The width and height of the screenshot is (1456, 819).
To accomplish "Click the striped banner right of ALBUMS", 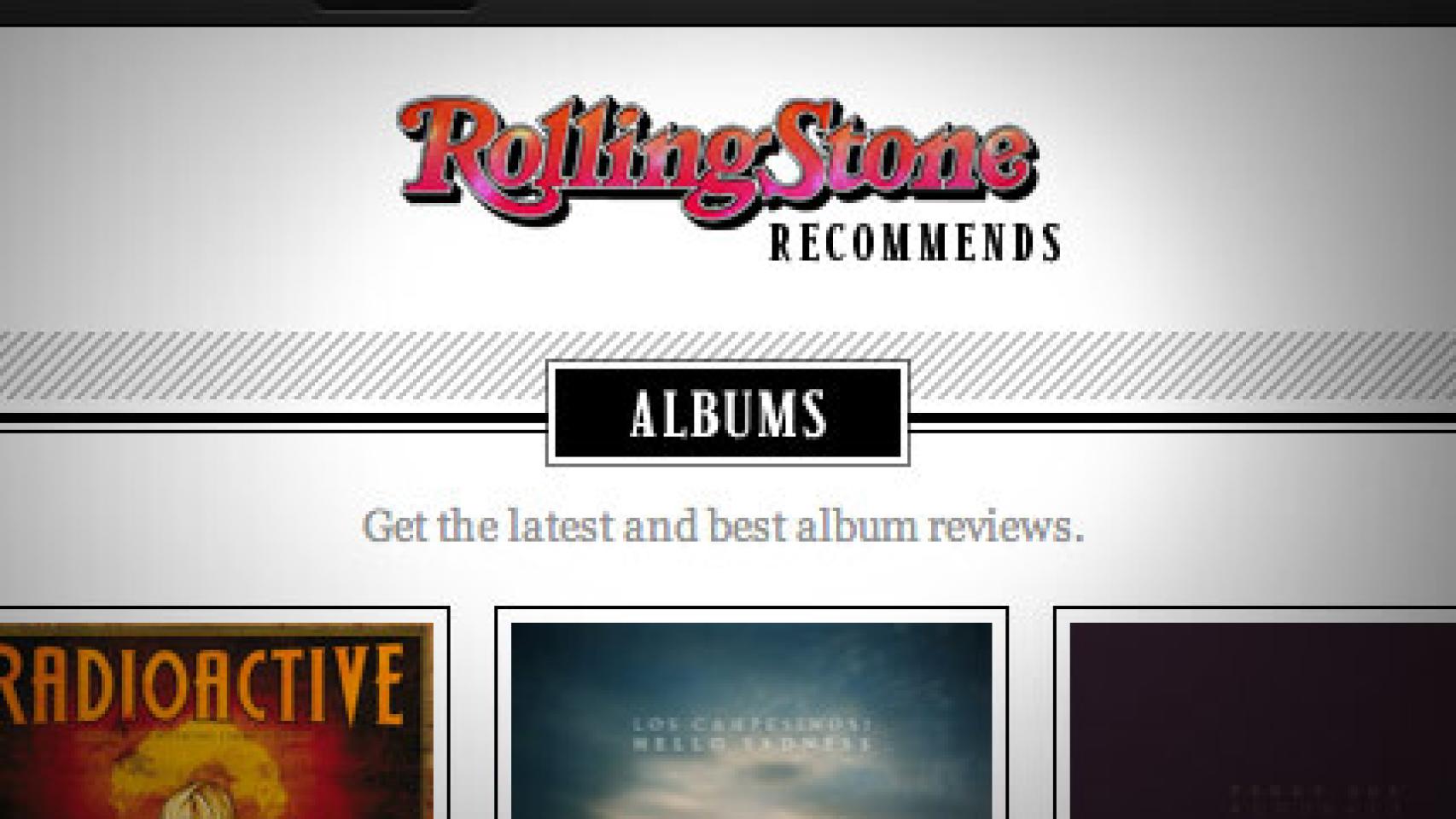I will (x=1183, y=365).
